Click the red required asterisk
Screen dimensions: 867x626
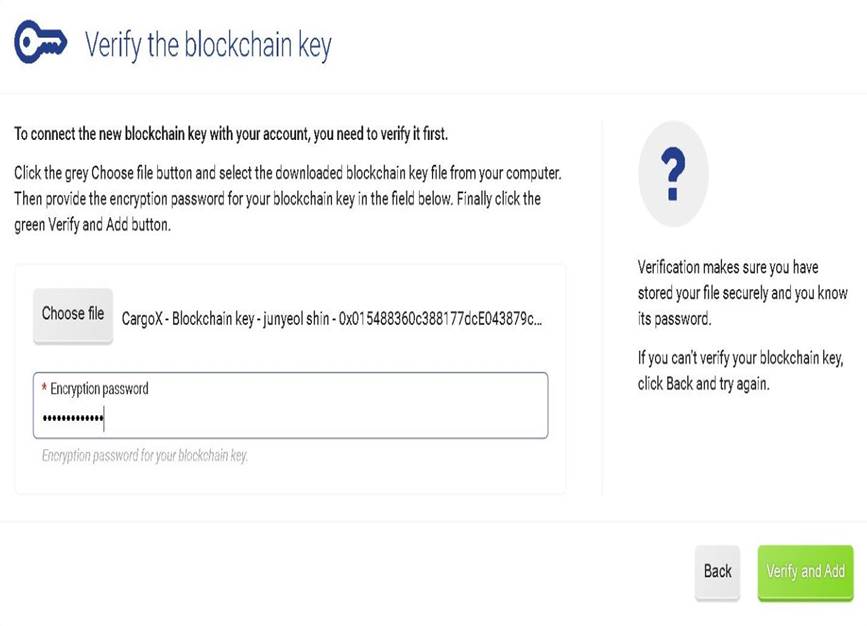click(x=44, y=388)
